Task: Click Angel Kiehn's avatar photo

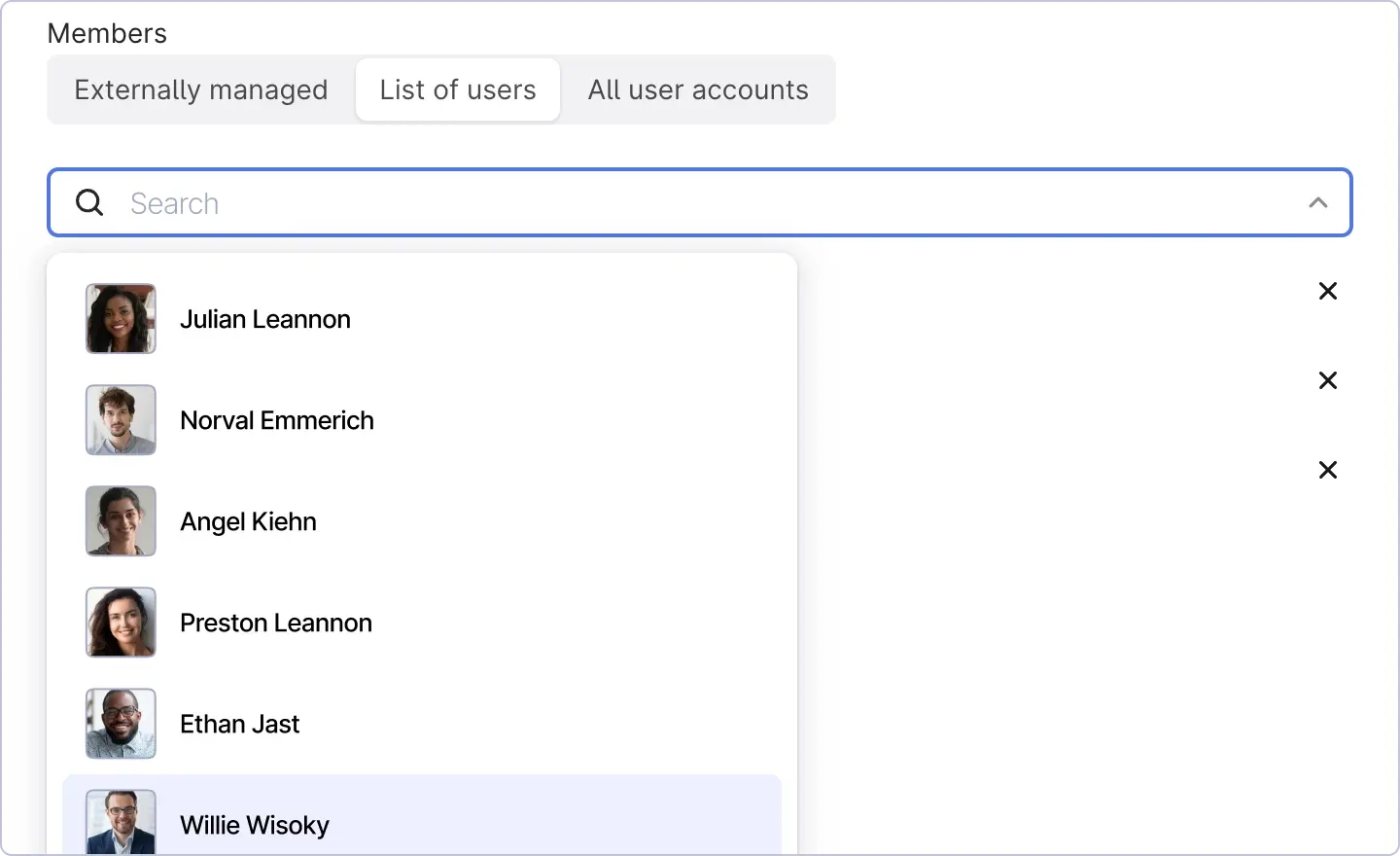Action: click(121, 521)
